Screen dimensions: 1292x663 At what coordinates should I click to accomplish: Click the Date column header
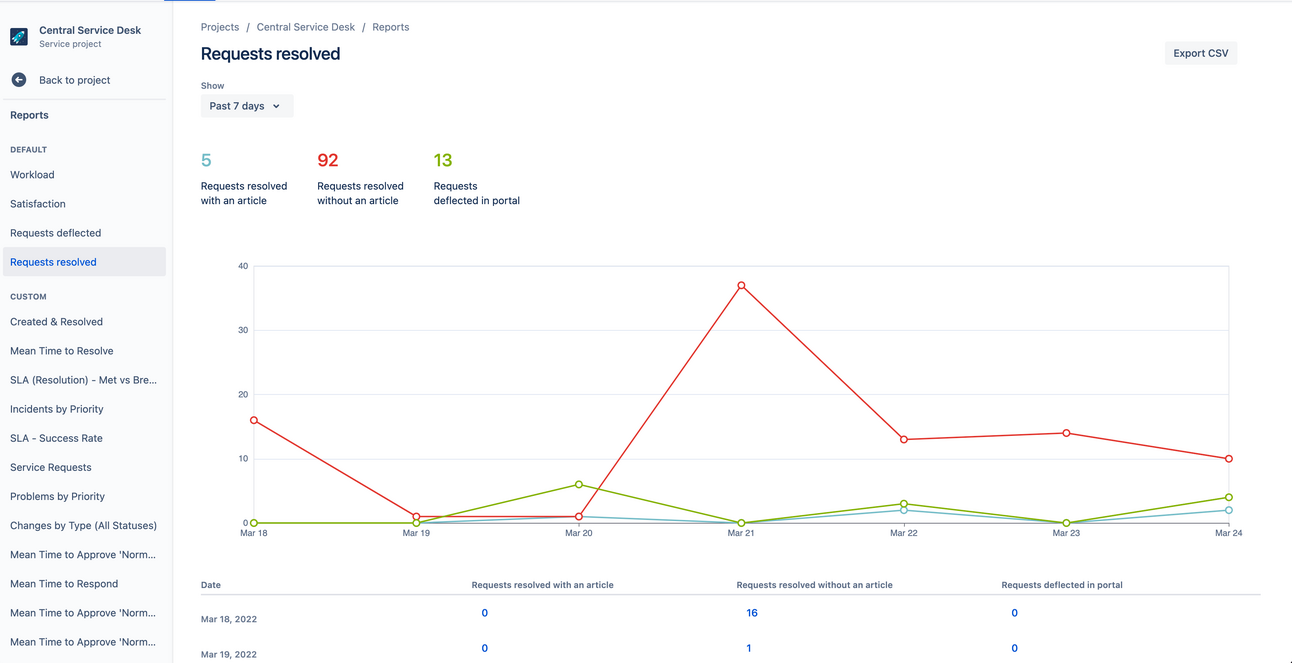pyautogui.click(x=211, y=585)
